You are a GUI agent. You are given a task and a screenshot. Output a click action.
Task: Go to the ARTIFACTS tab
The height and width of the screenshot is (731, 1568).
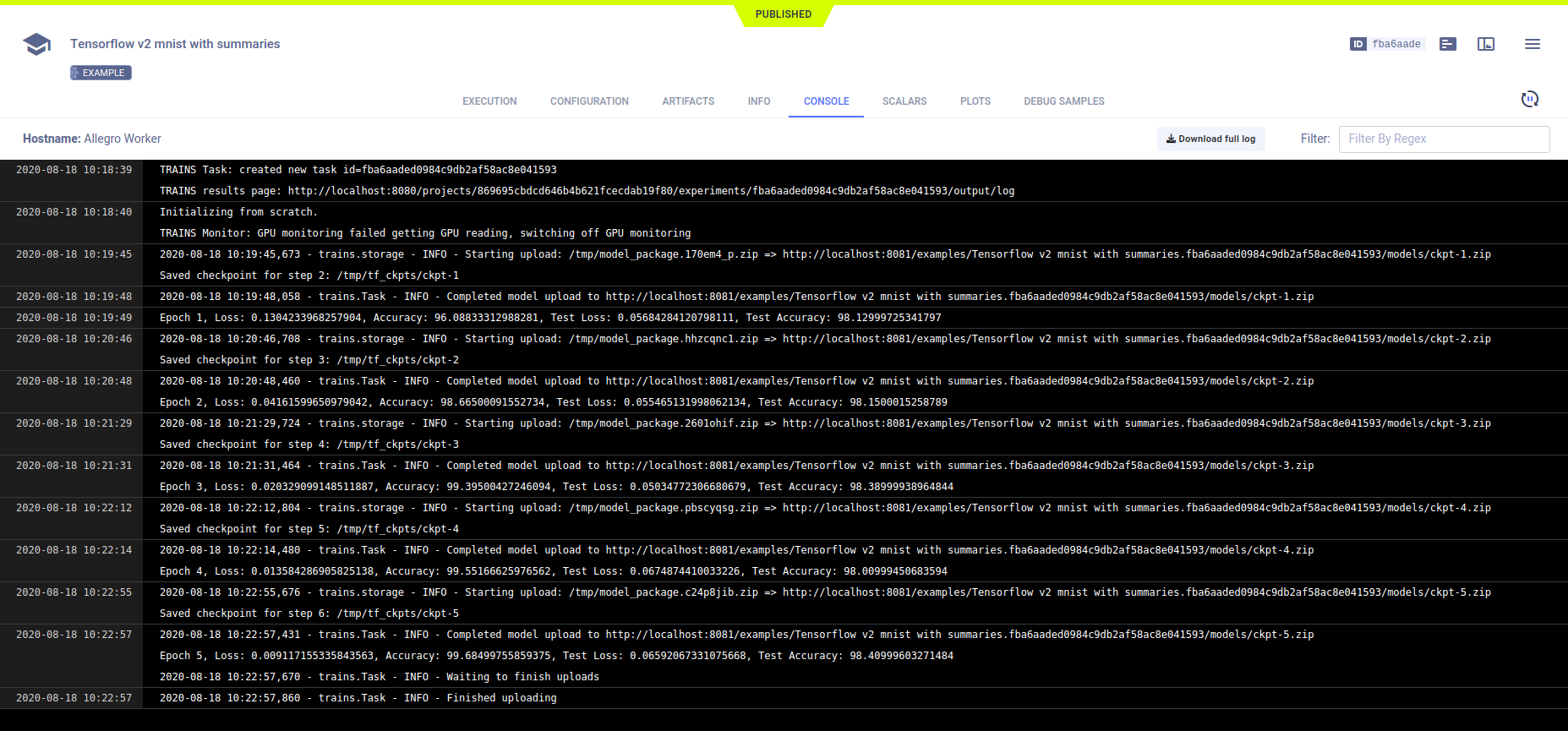point(688,101)
